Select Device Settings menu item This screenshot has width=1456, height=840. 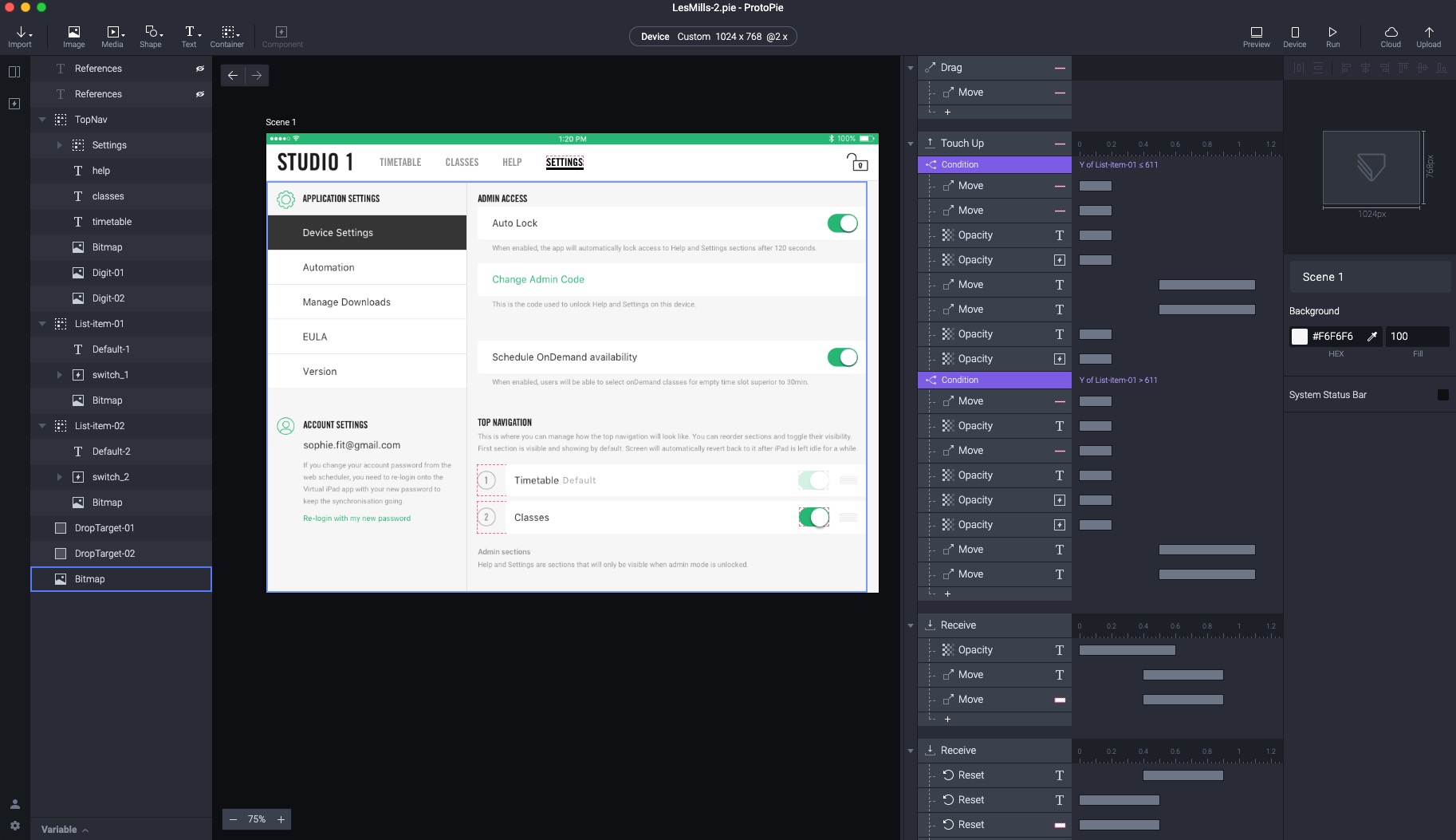(x=367, y=232)
